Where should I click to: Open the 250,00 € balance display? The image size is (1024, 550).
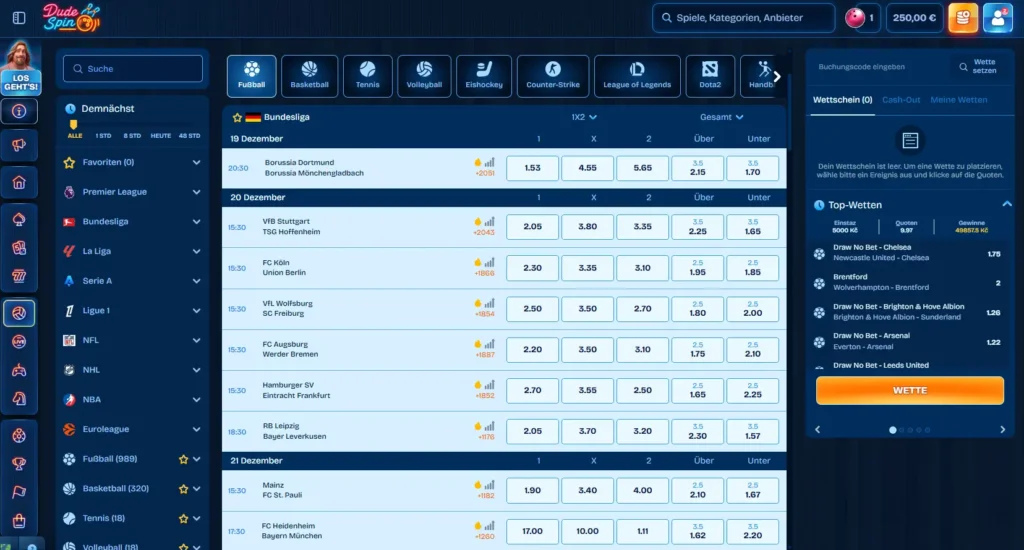(x=914, y=18)
